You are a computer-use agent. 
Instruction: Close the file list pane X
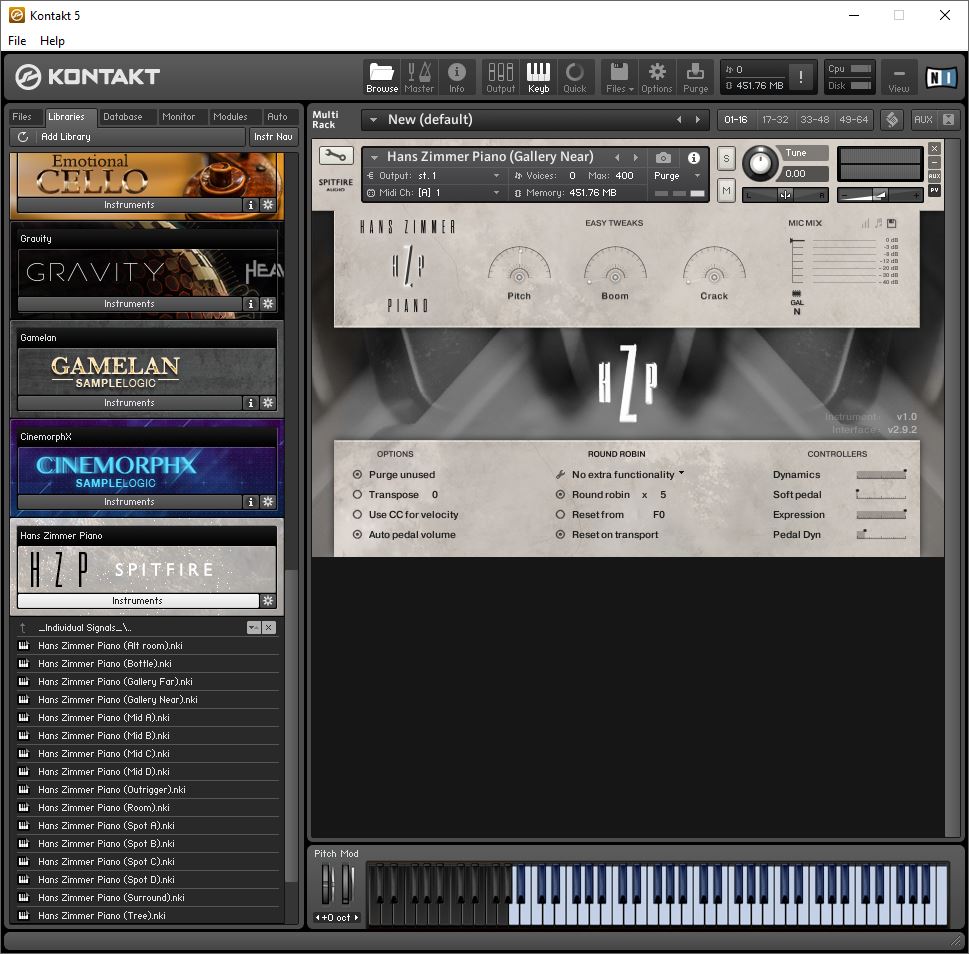(269, 628)
